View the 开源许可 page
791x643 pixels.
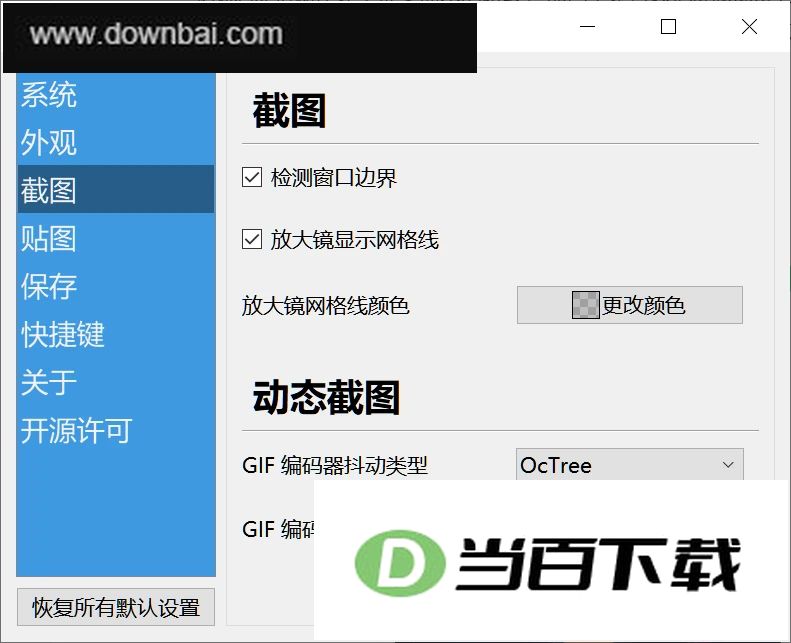click(116, 430)
